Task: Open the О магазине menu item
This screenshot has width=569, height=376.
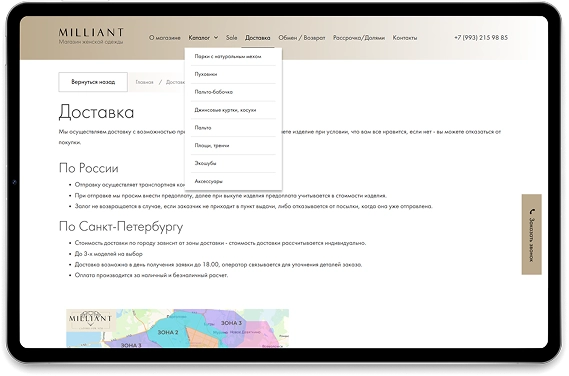Action: tap(164, 38)
